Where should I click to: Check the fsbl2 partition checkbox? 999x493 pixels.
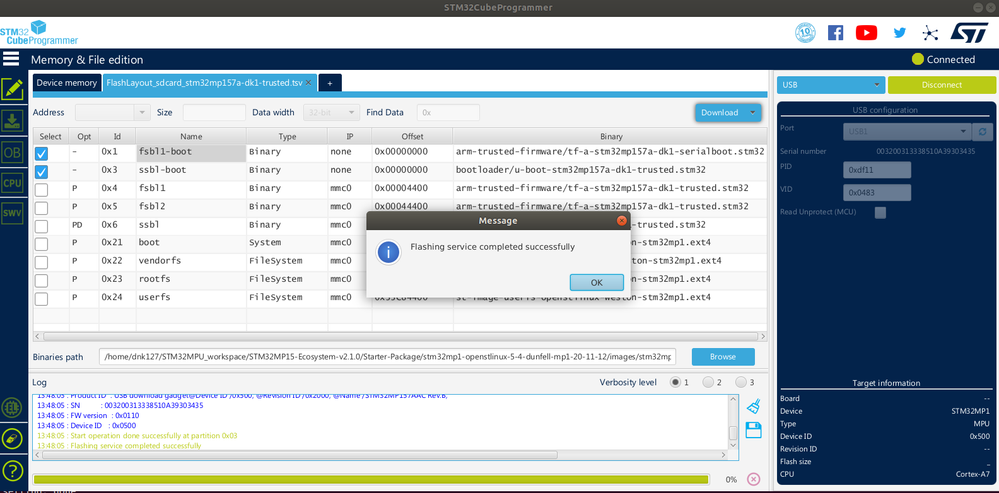[41, 208]
